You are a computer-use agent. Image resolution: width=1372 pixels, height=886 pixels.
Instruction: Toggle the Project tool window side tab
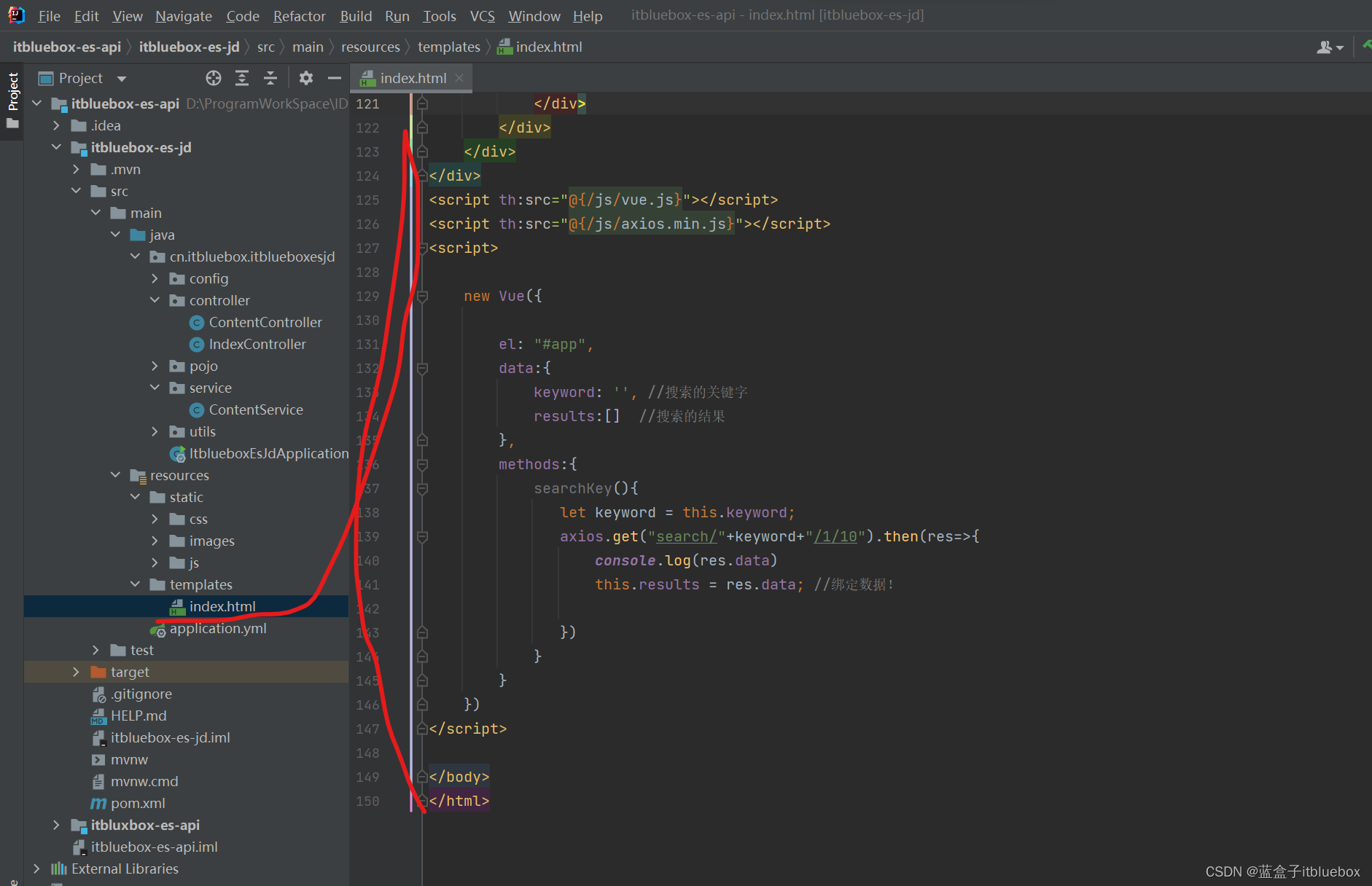(12, 100)
